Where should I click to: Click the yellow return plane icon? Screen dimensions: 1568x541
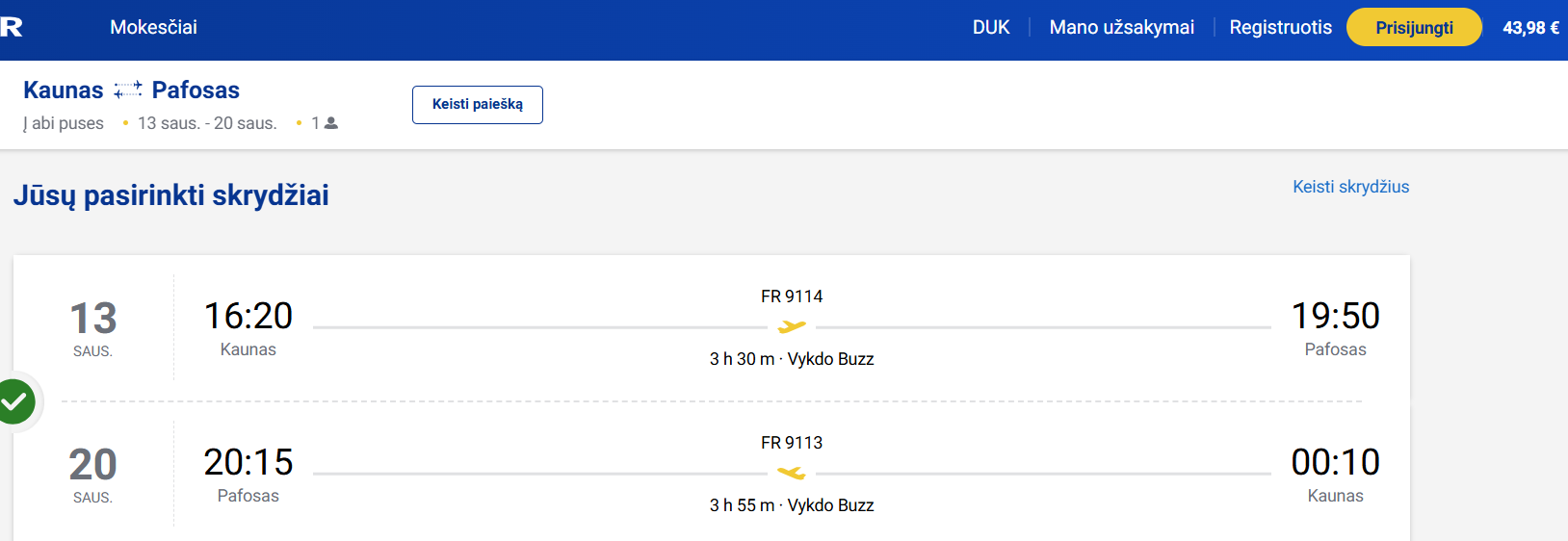click(x=792, y=474)
